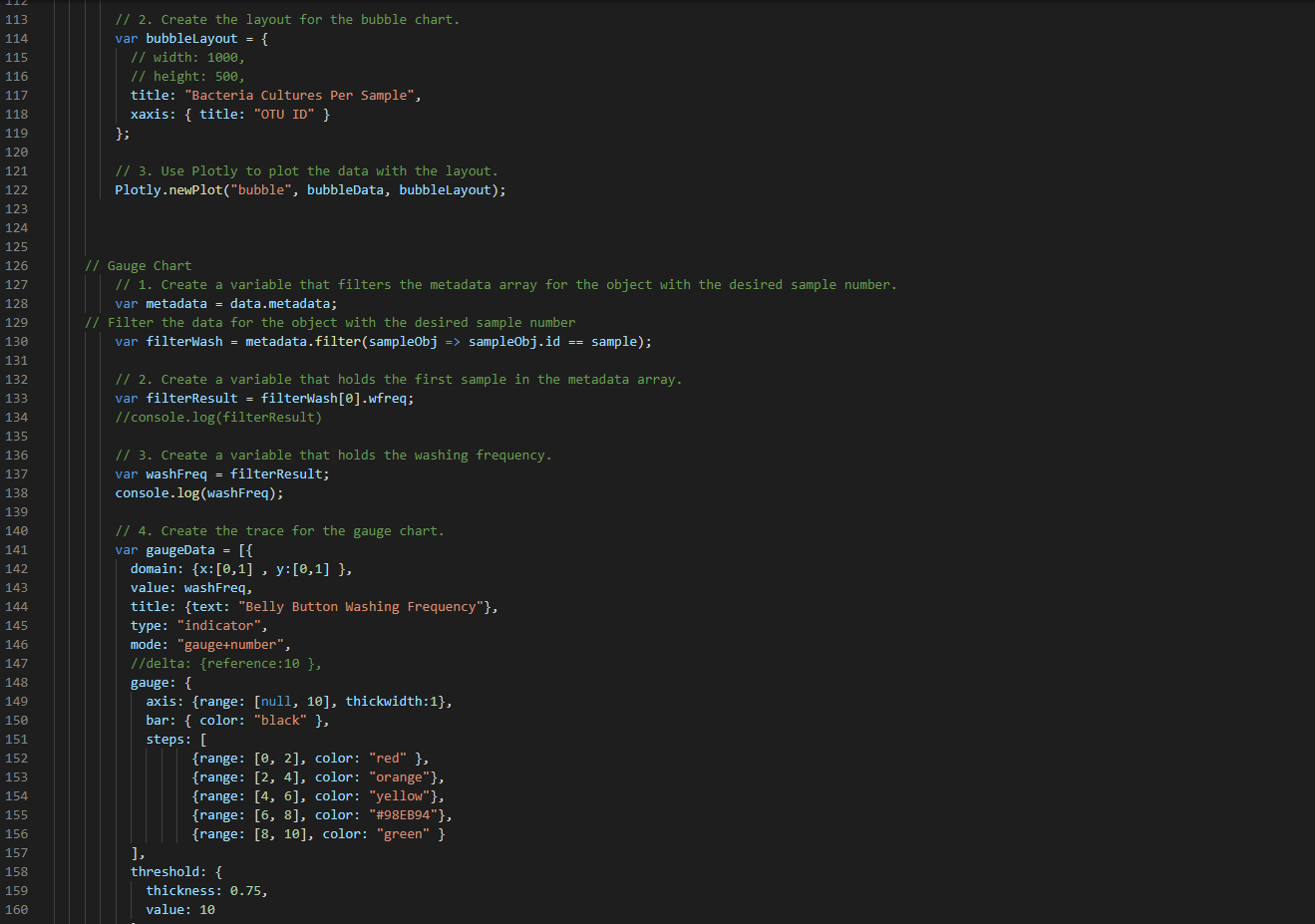Image resolution: width=1315 pixels, height=924 pixels.
Task: Click the indicator type string on line 145
Action: [x=220, y=625]
